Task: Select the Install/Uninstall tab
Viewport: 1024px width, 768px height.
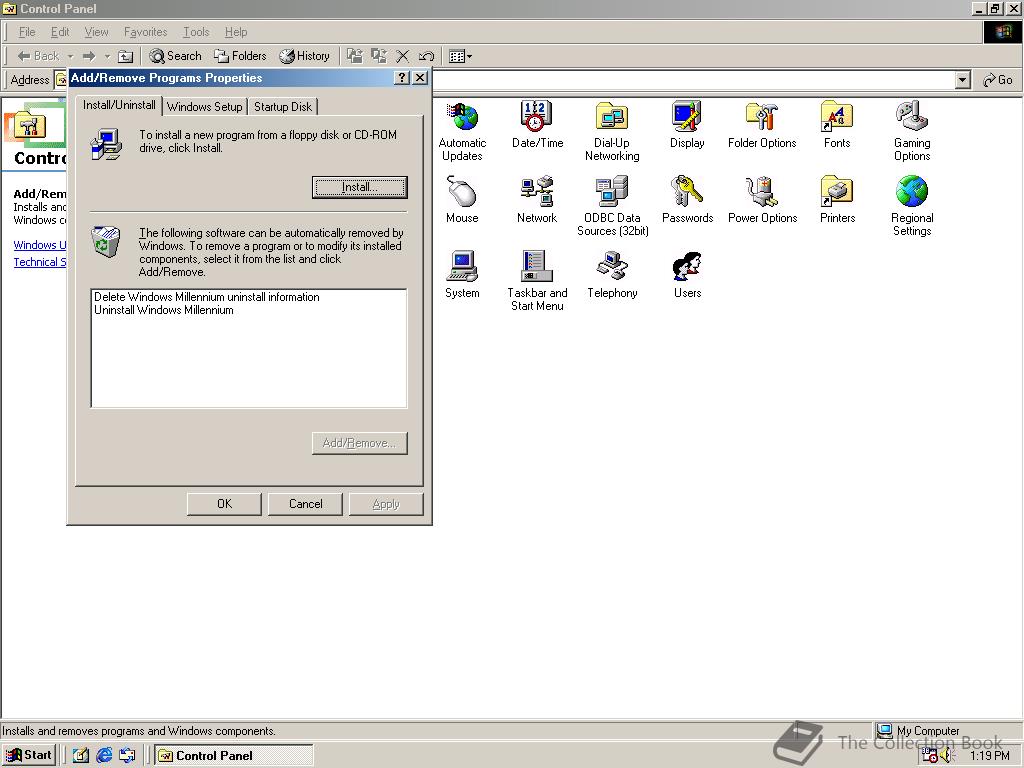Action: point(119,104)
